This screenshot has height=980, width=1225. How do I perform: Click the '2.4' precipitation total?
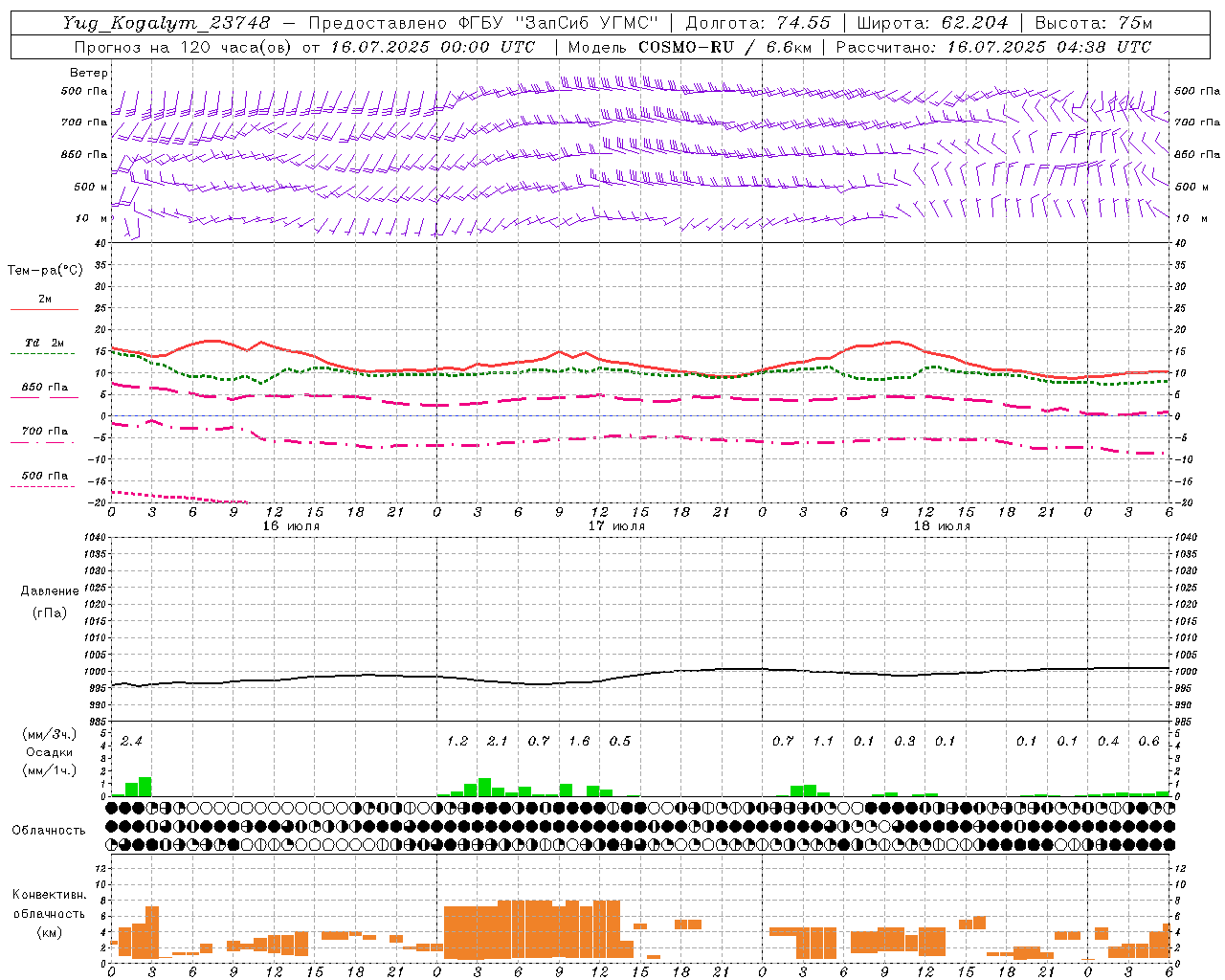(131, 741)
